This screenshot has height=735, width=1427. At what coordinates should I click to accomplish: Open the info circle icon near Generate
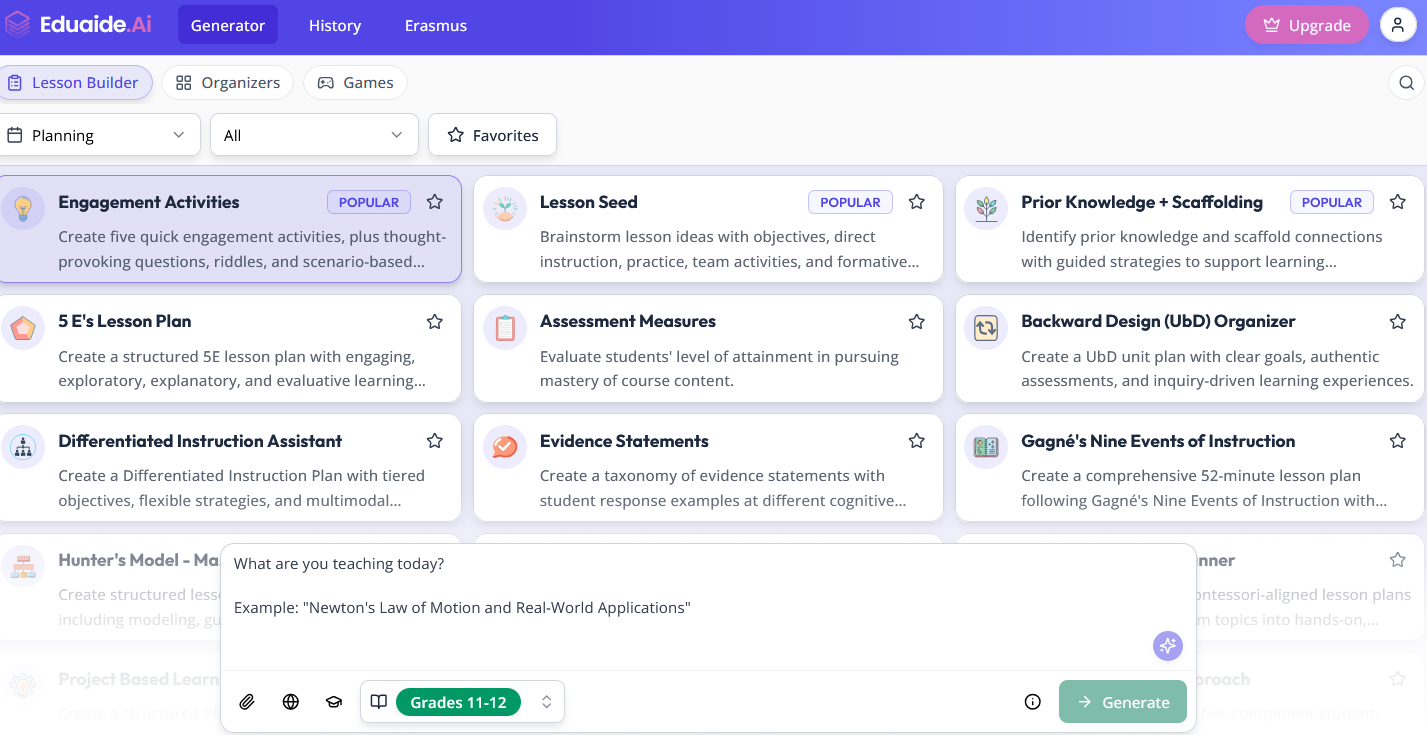(x=1033, y=702)
